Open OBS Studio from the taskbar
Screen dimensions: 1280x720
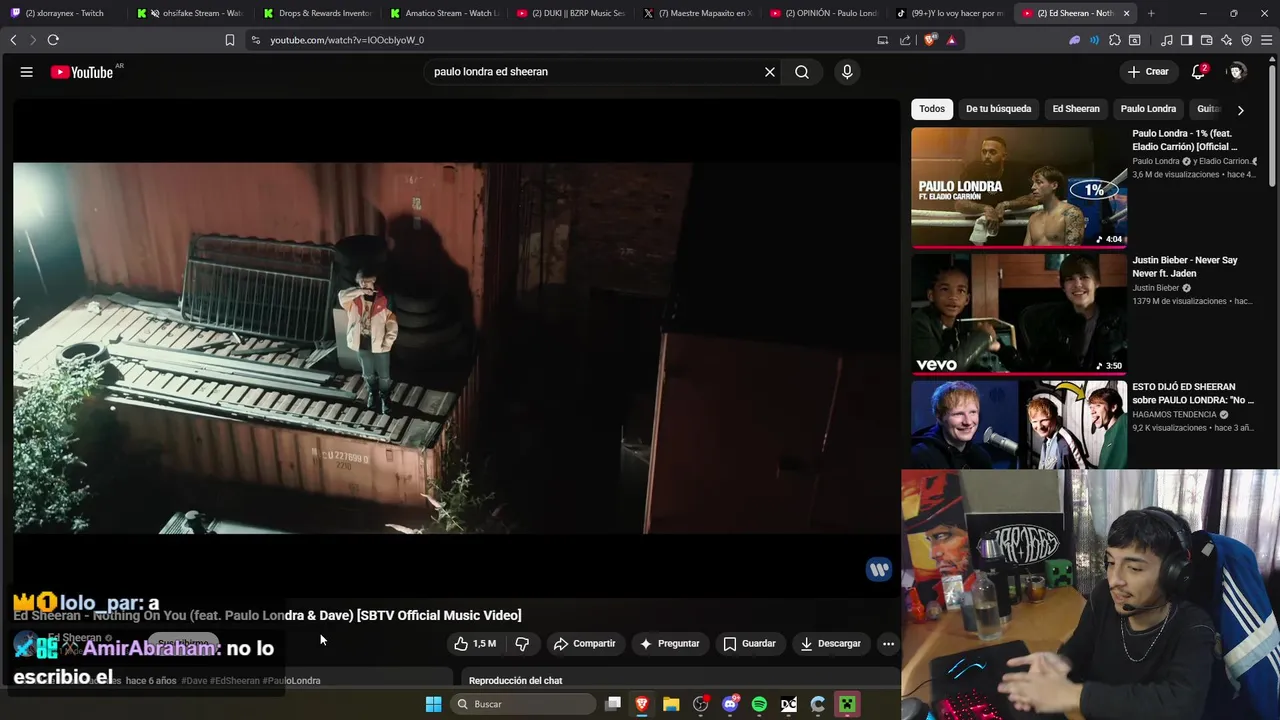click(700, 704)
